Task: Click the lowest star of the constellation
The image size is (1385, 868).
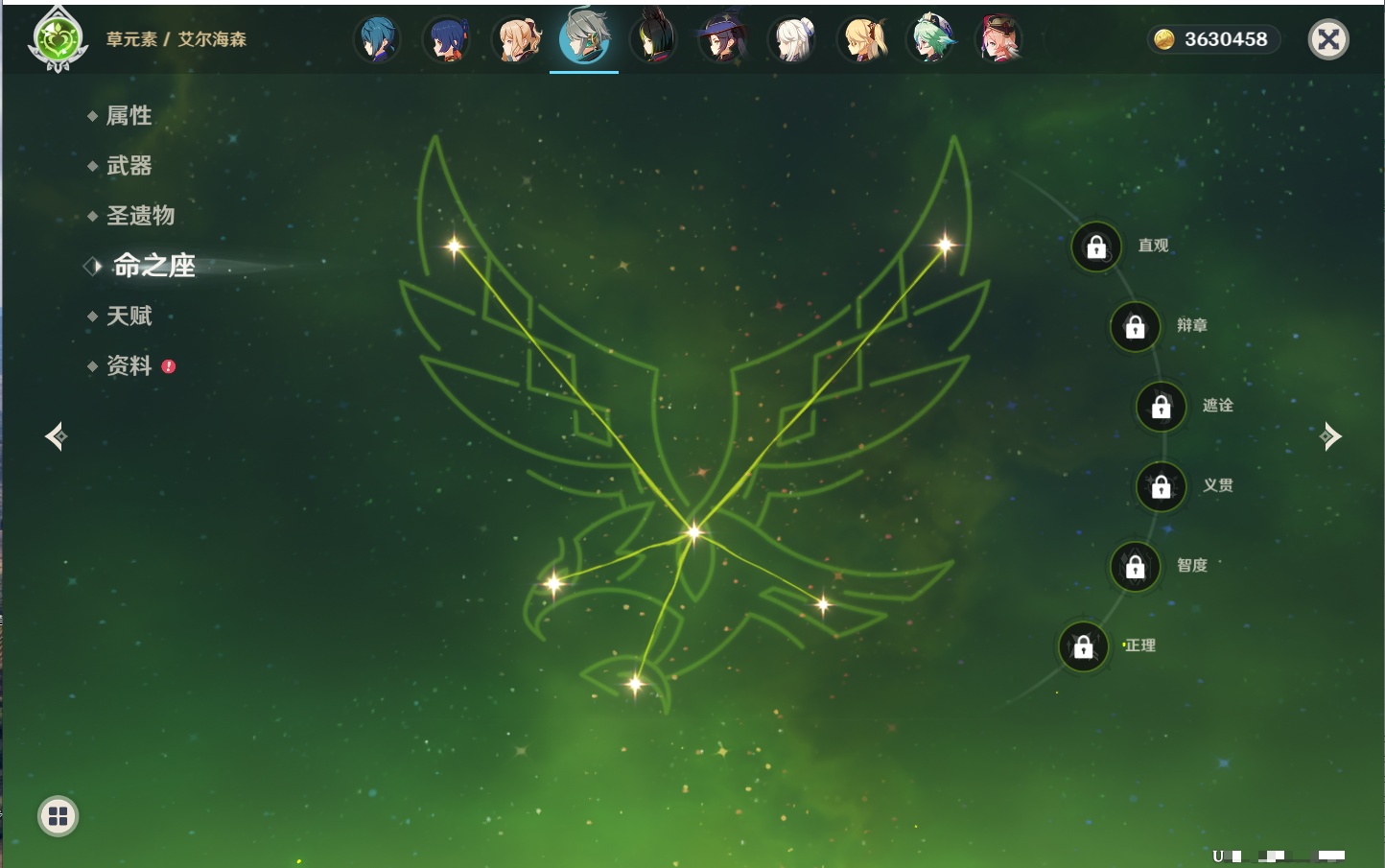Action: click(x=635, y=683)
